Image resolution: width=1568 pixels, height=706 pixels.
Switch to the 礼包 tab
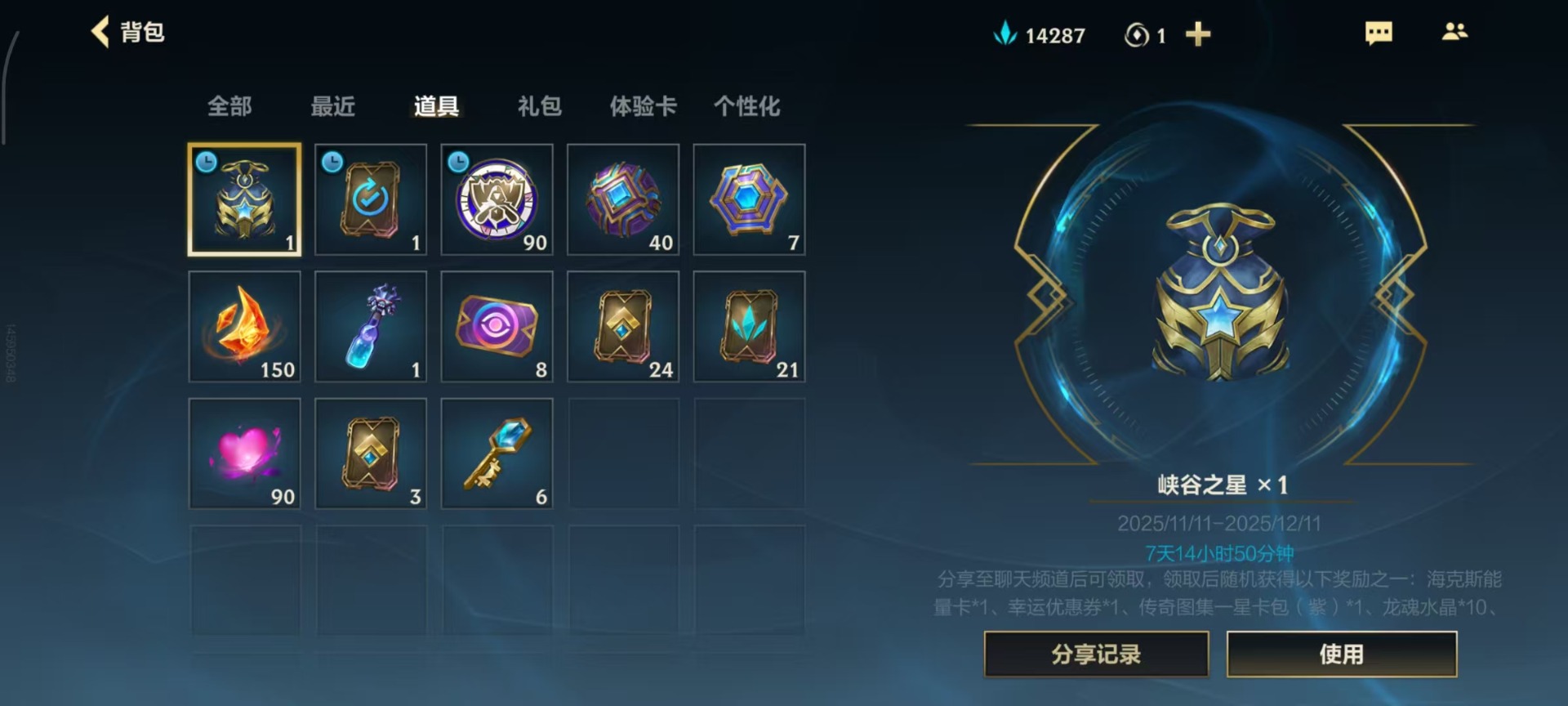point(540,106)
